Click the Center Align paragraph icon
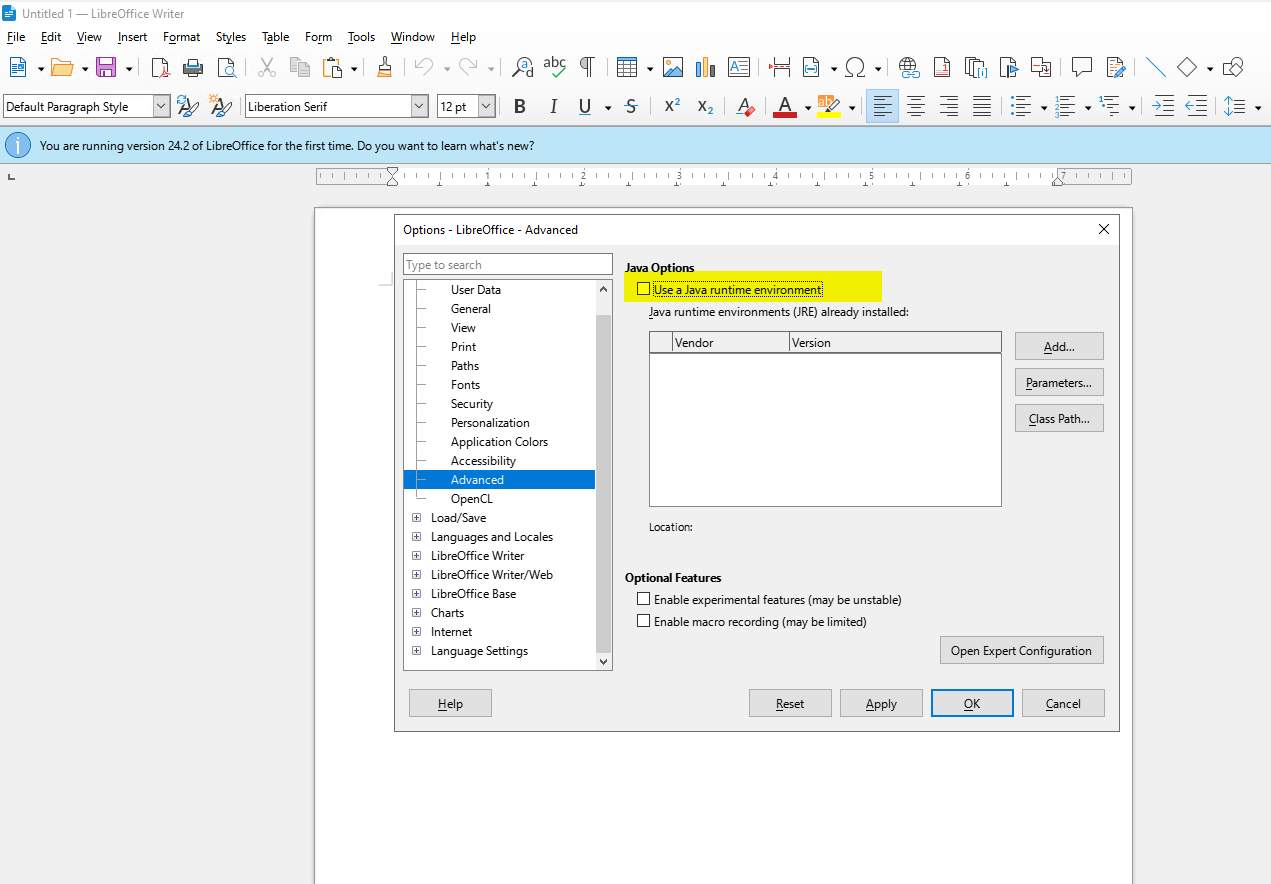The image size is (1271, 884). pyautogui.click(x=915, y=106)
